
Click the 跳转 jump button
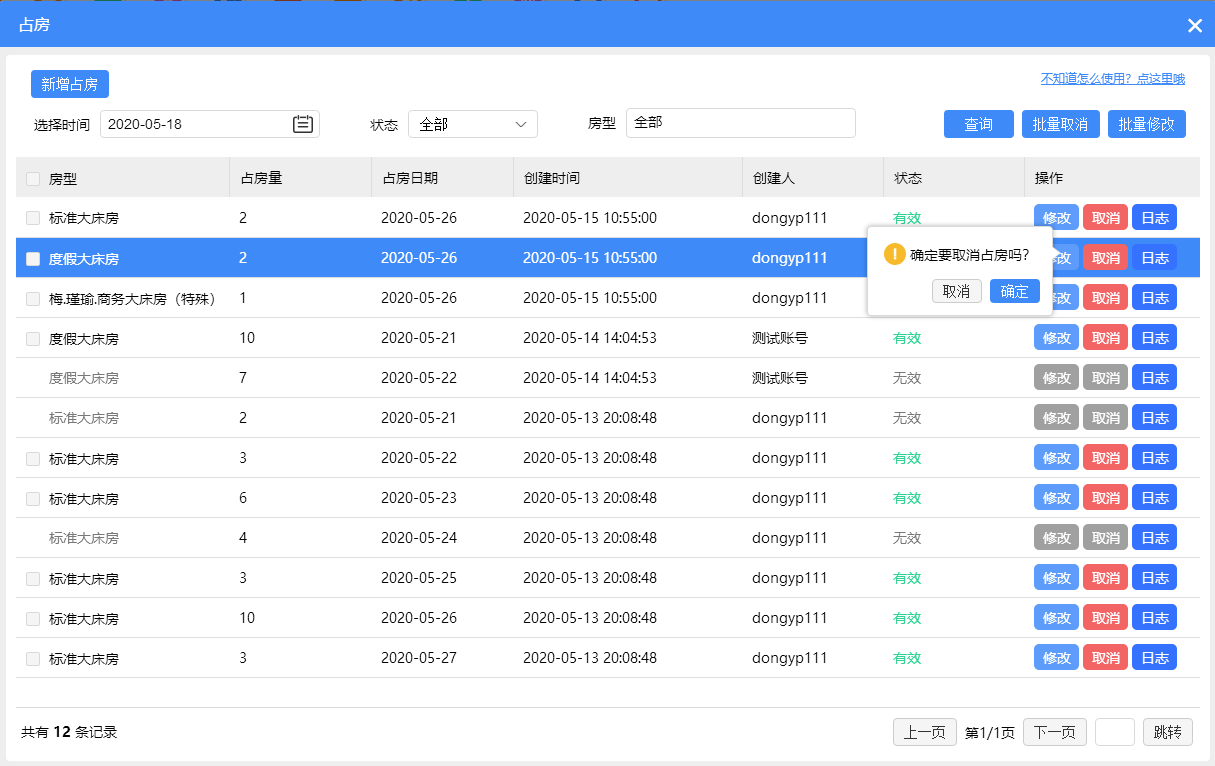(1168, 732)
